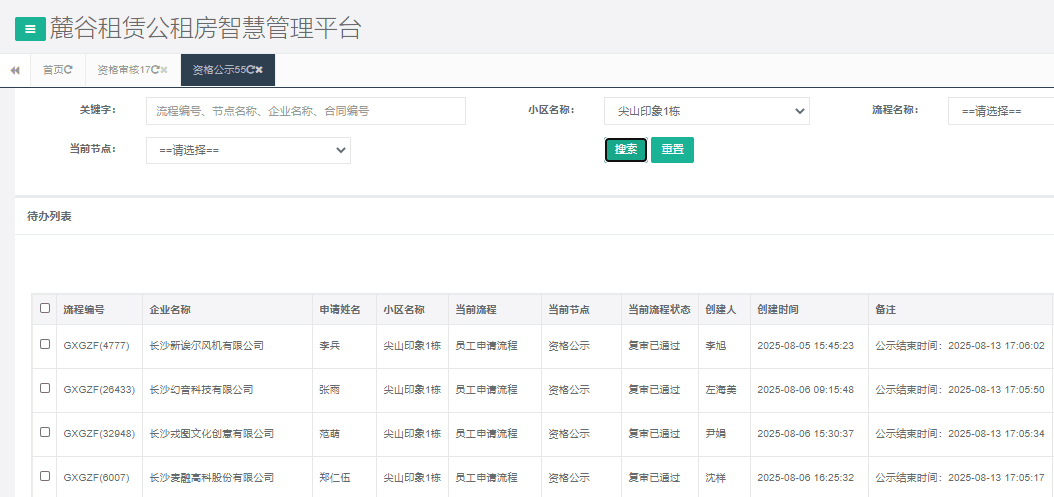Focus the 关键字 search input field

[x=306, y=111]
